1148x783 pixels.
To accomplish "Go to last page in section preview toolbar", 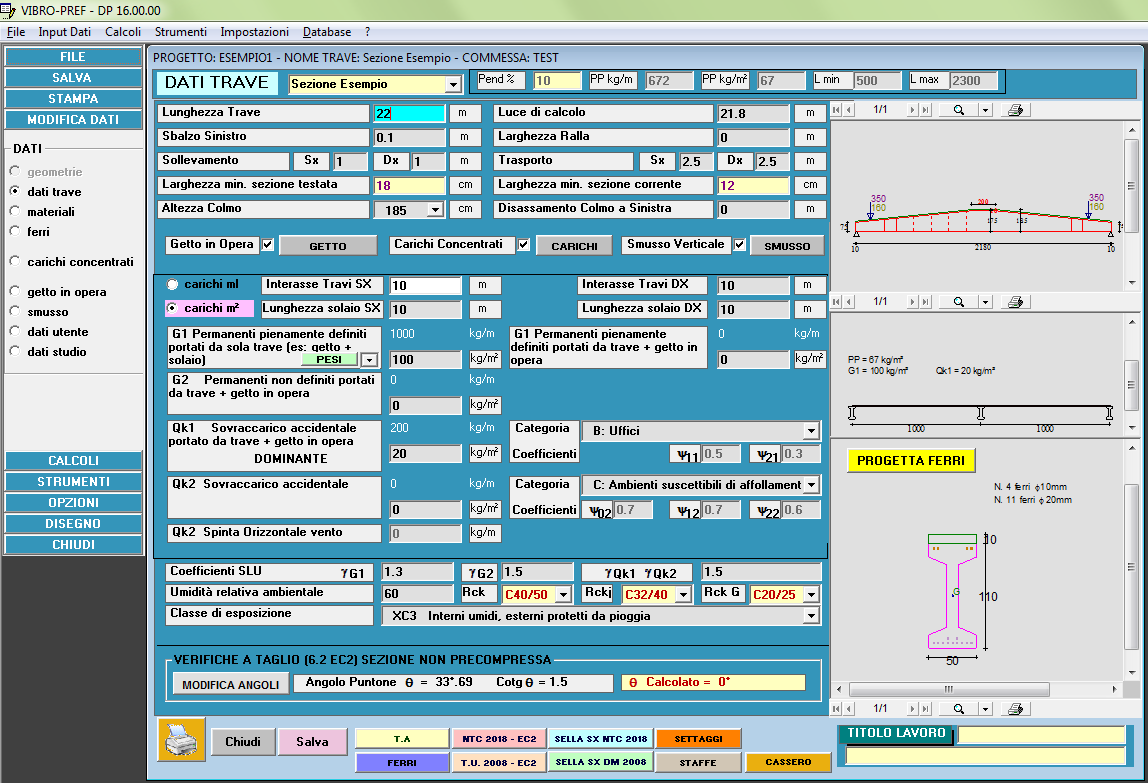I will coord(925,708).
